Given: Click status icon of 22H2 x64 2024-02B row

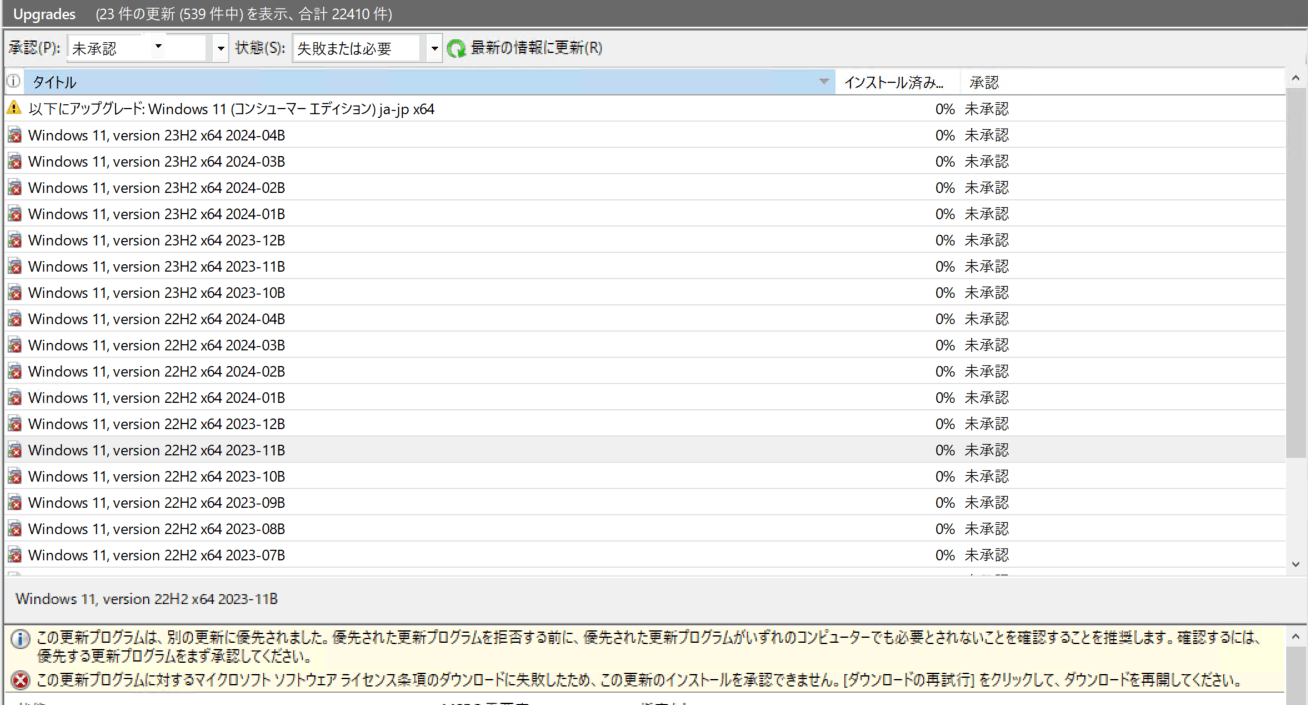Looking at the screenshot, I should point(14,371).
